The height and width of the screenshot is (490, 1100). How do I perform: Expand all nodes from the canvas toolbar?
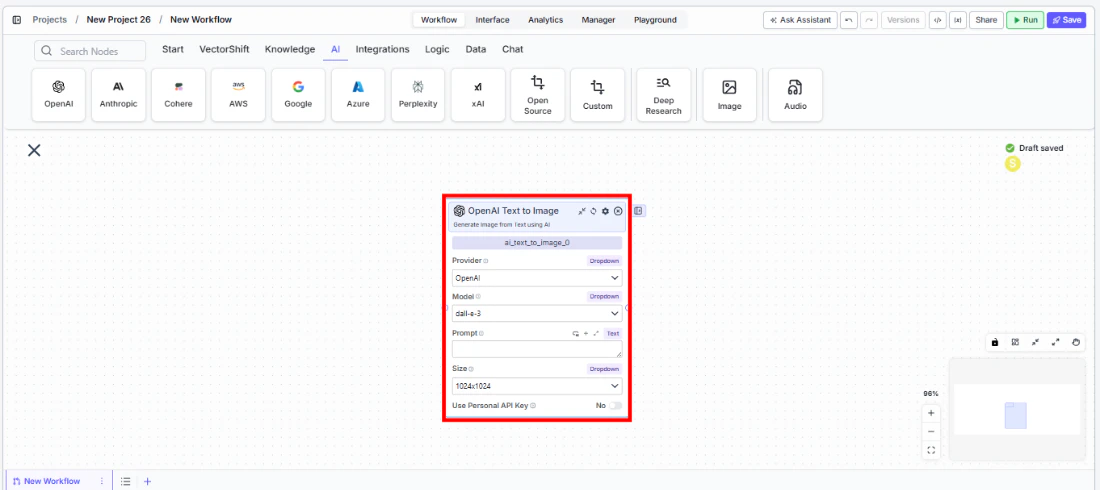(1056, 342)
